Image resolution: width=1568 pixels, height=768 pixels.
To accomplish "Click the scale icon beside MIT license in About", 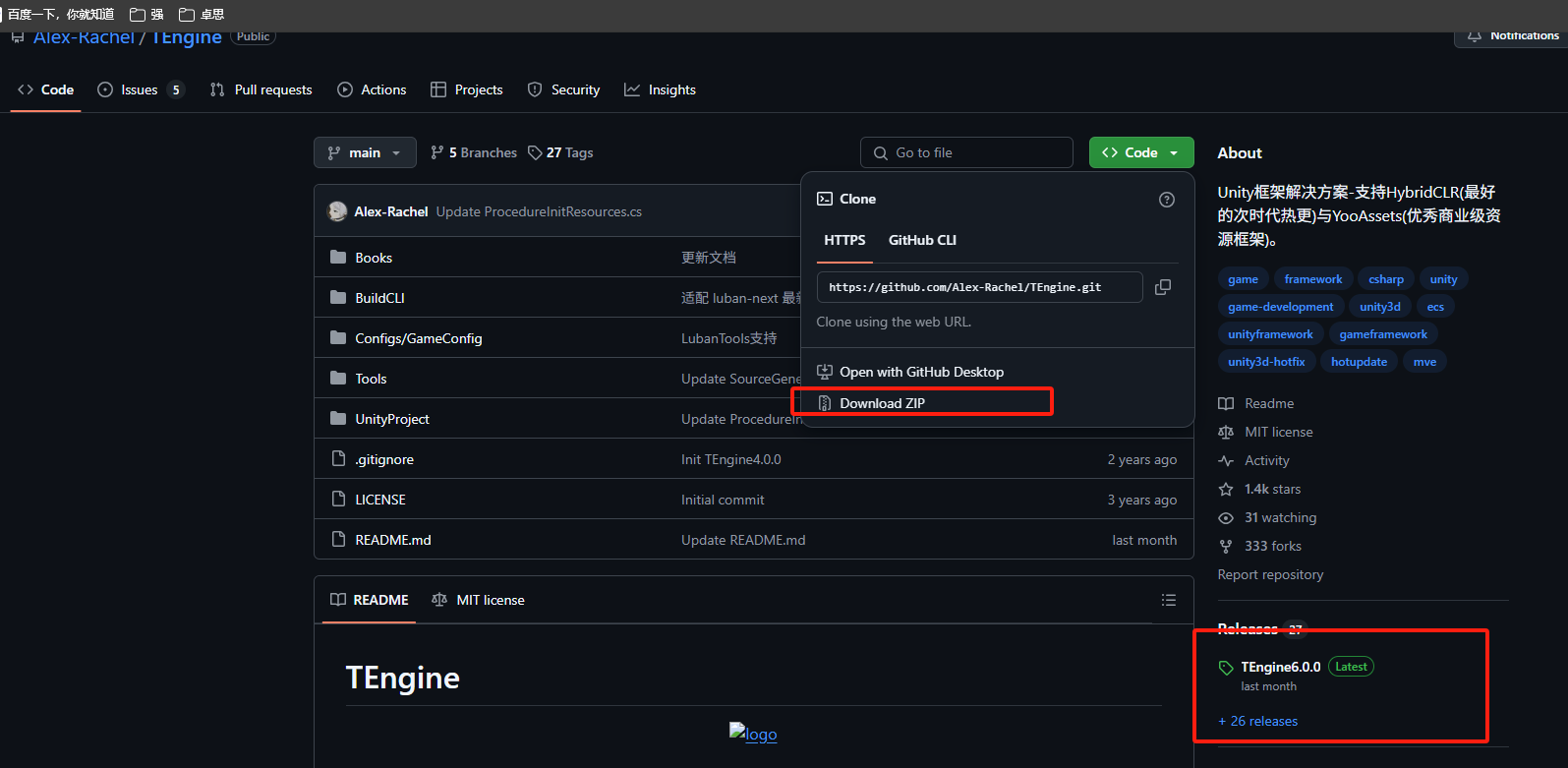I will coord(1226,432).
